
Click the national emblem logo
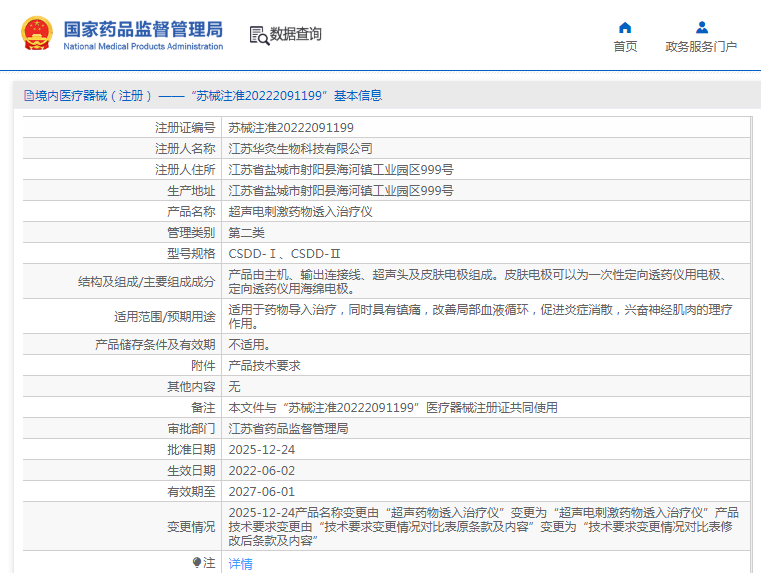(x=37, y=34)
